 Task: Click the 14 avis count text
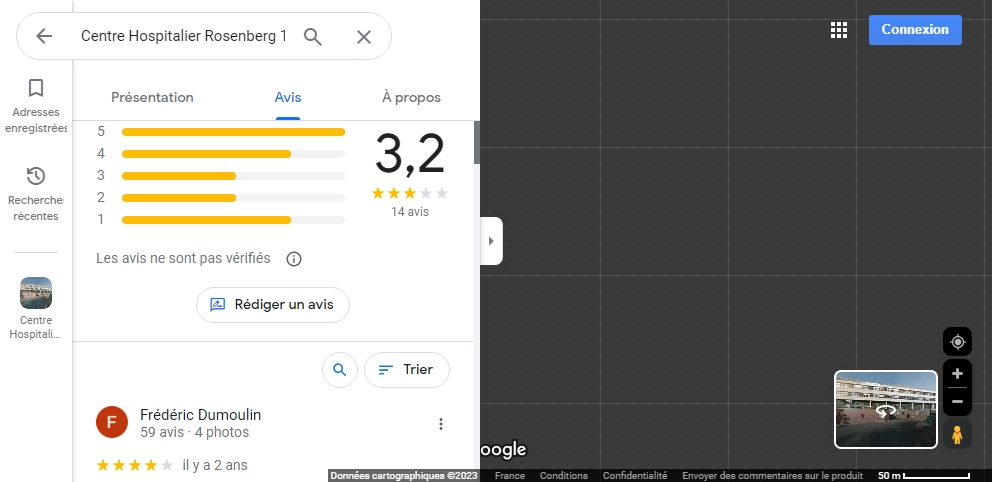pyautogui.click(x=410, y=212)
